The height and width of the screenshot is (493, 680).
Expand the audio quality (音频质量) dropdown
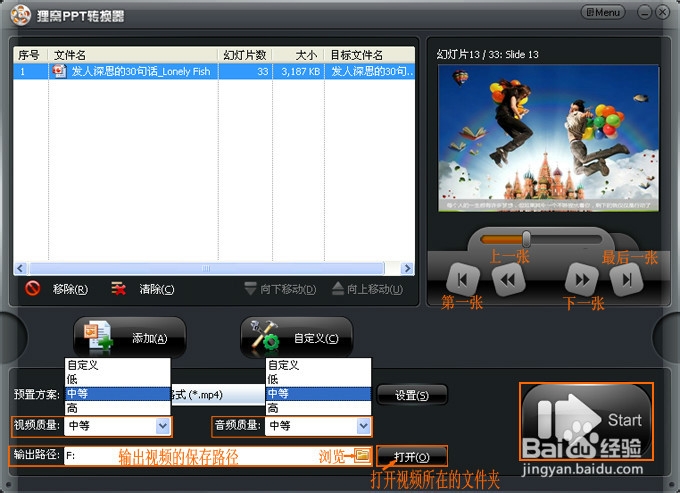pos(363,426)
